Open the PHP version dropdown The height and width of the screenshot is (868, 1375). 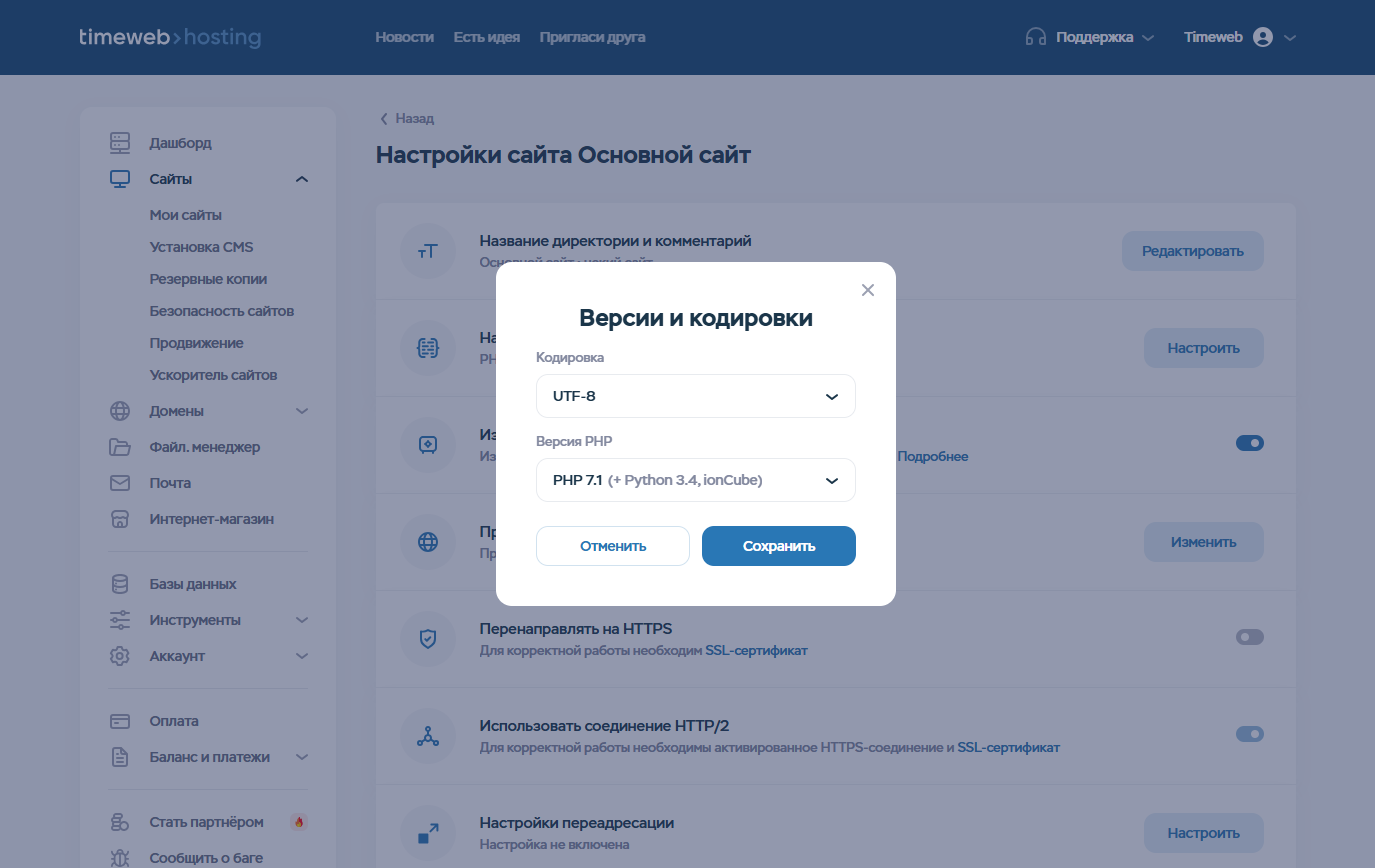pyautogui.click(x=695, y=480)
